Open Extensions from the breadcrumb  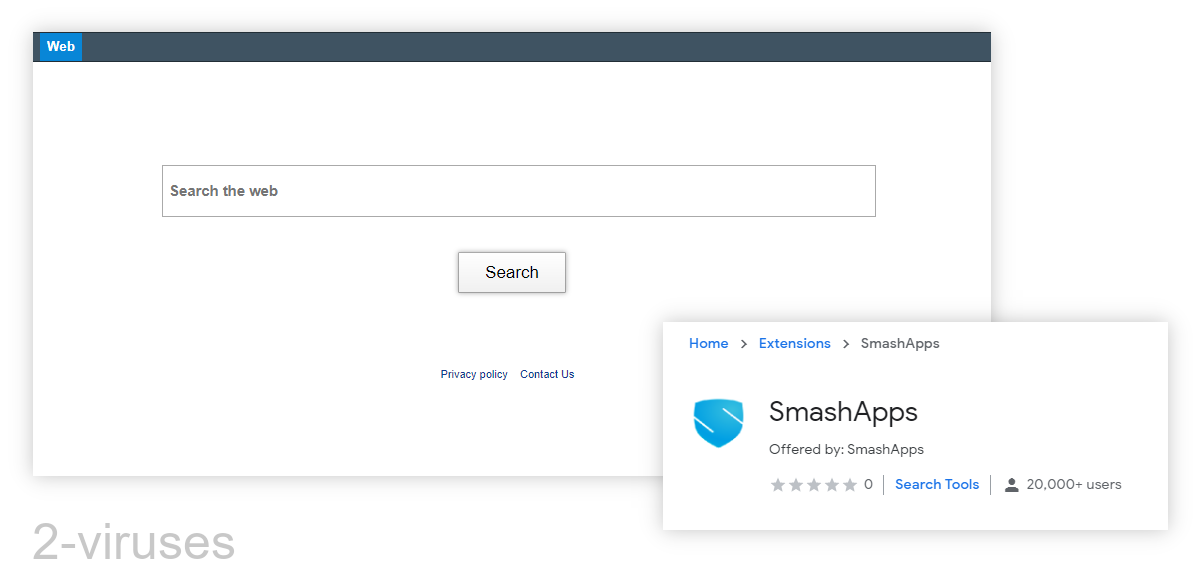pyautogui.click(x=794, y=343)
